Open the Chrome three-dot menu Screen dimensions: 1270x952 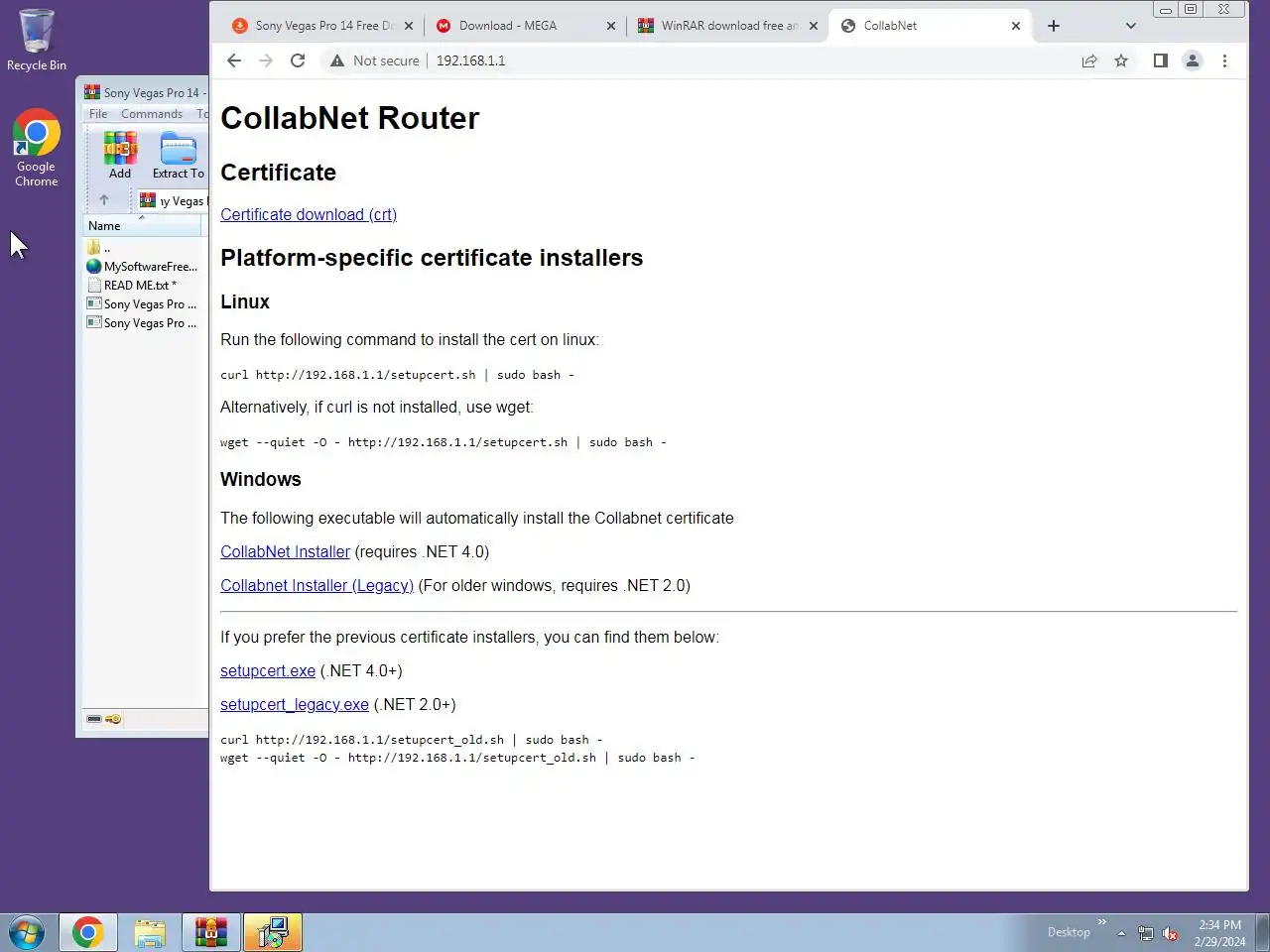(x=1224, y=60)
